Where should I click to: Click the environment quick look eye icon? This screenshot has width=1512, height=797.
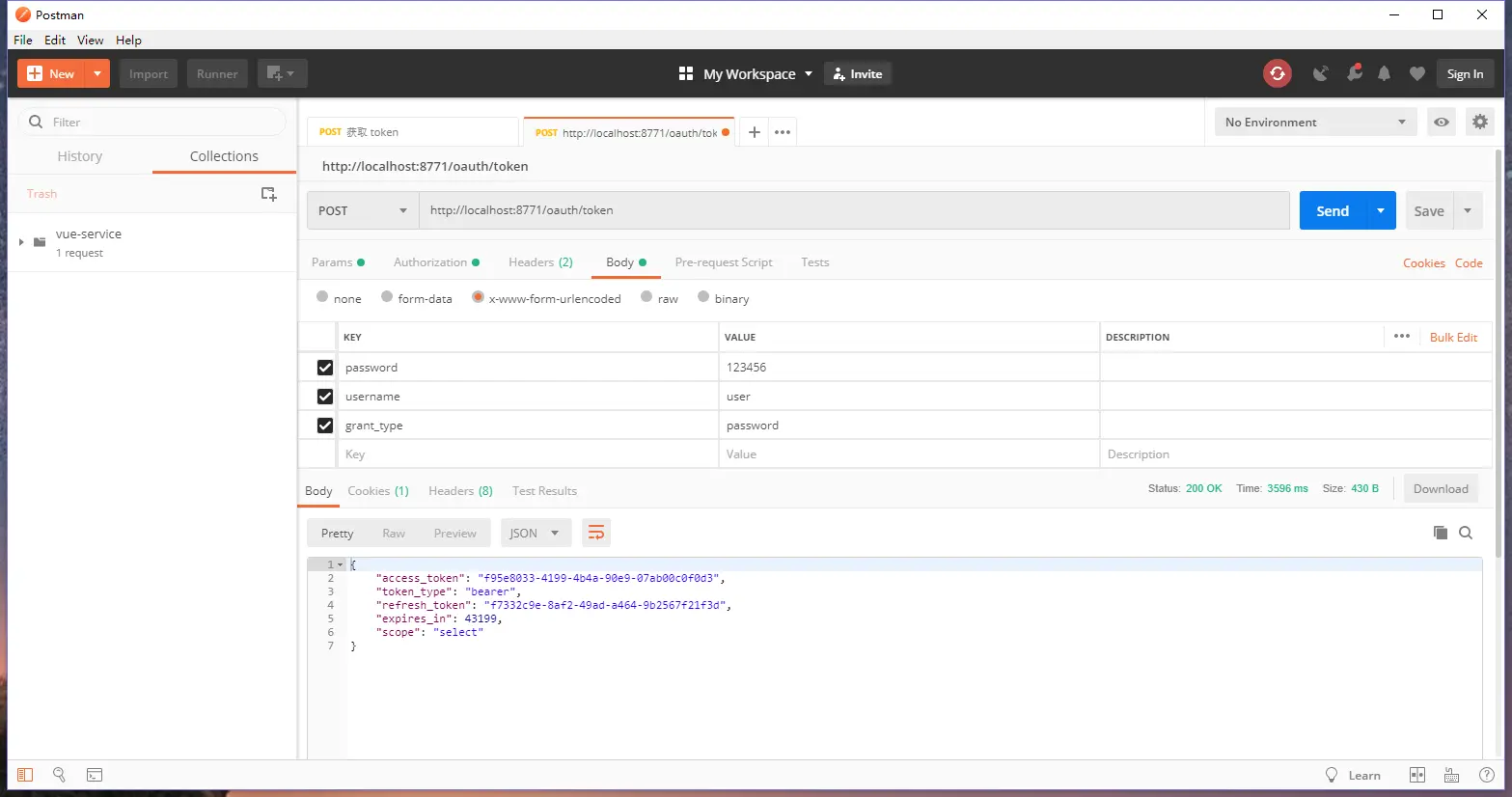(1441, 122)
